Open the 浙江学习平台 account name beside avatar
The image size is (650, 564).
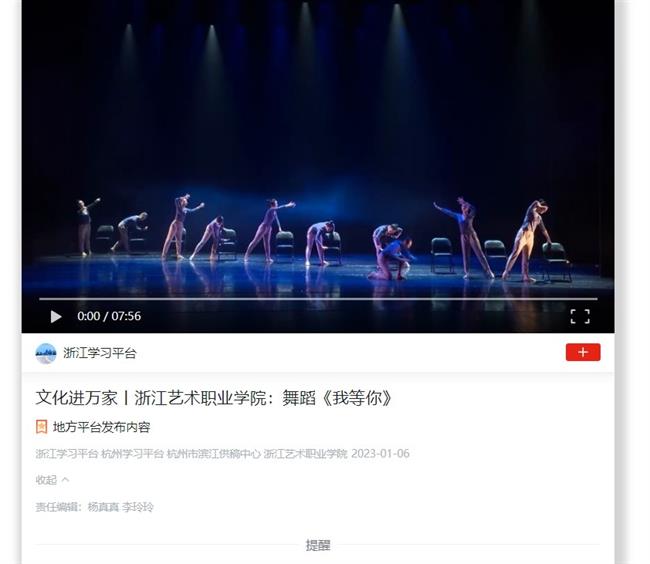click(x=99, y=353)
